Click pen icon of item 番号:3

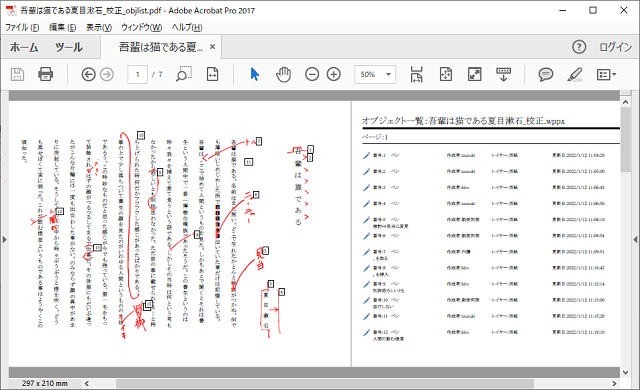[366, 188]
